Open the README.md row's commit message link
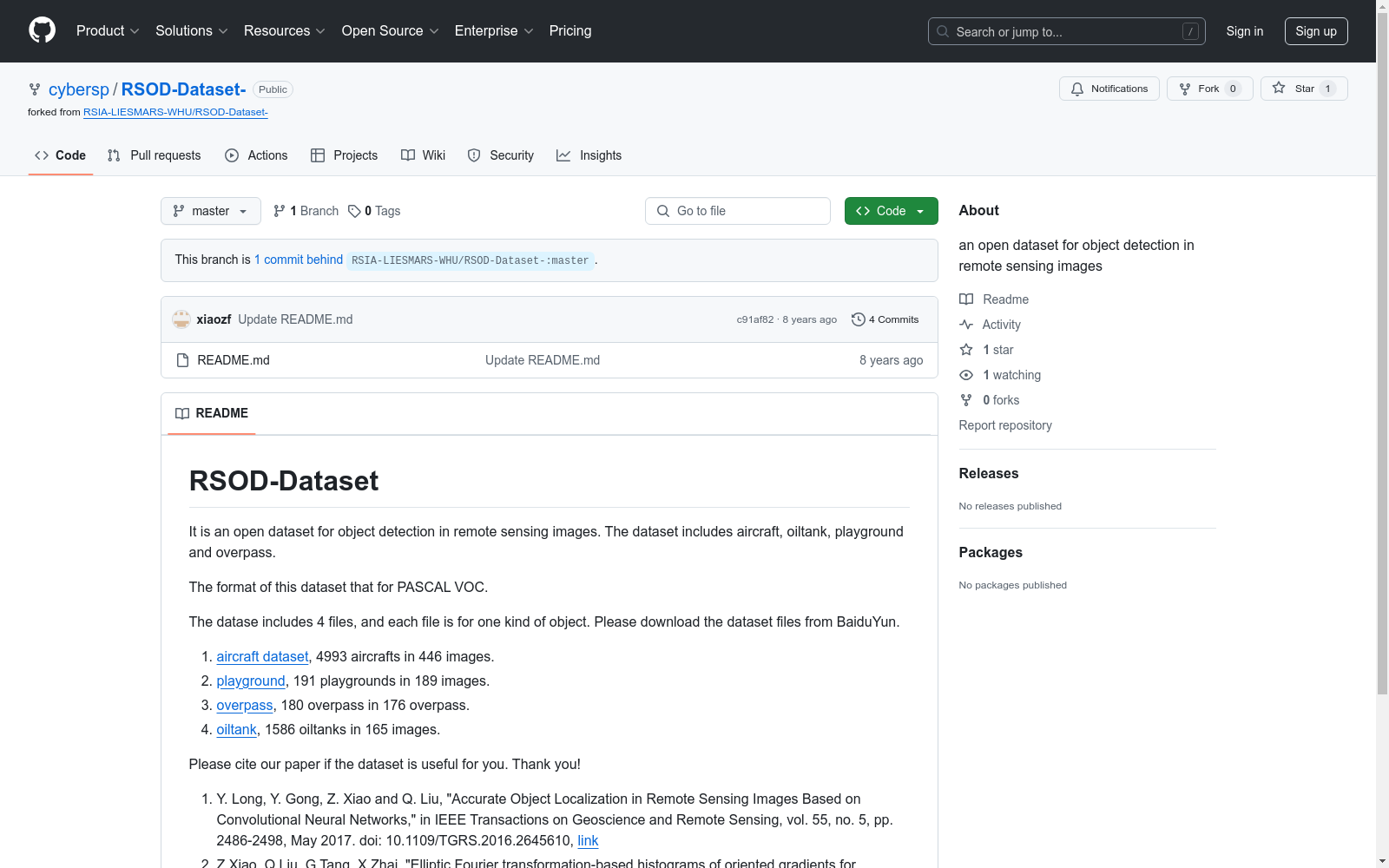 [543, 360]
